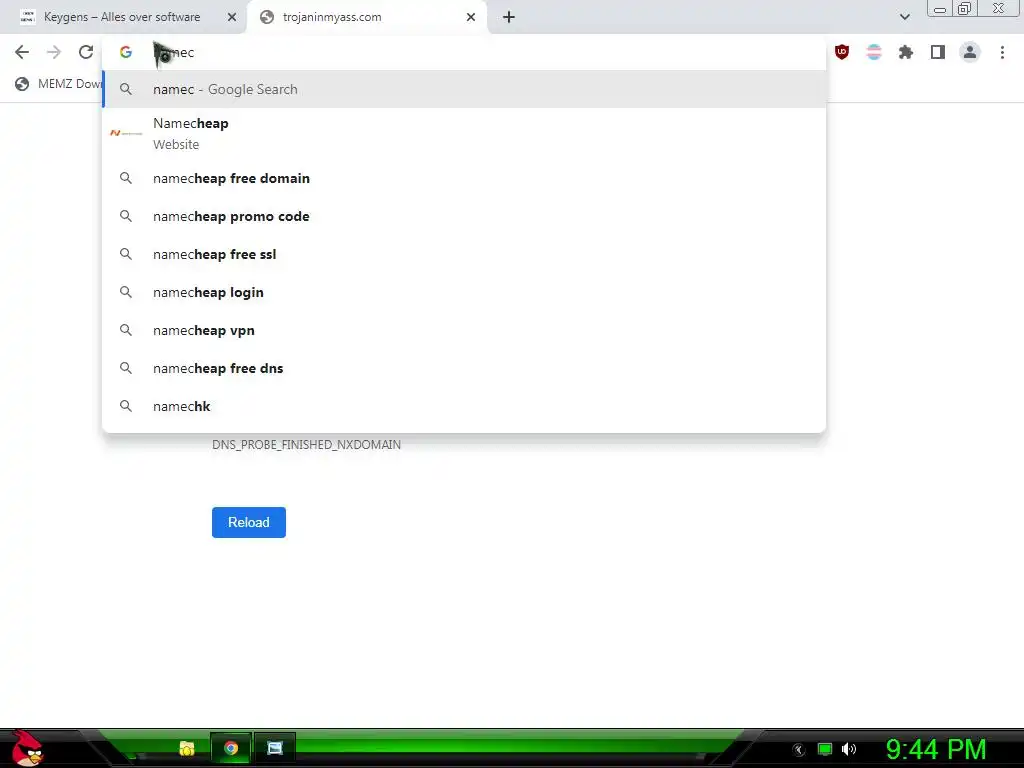
Task: Open the file explorer taskbar icon
Action: [187, 748]
